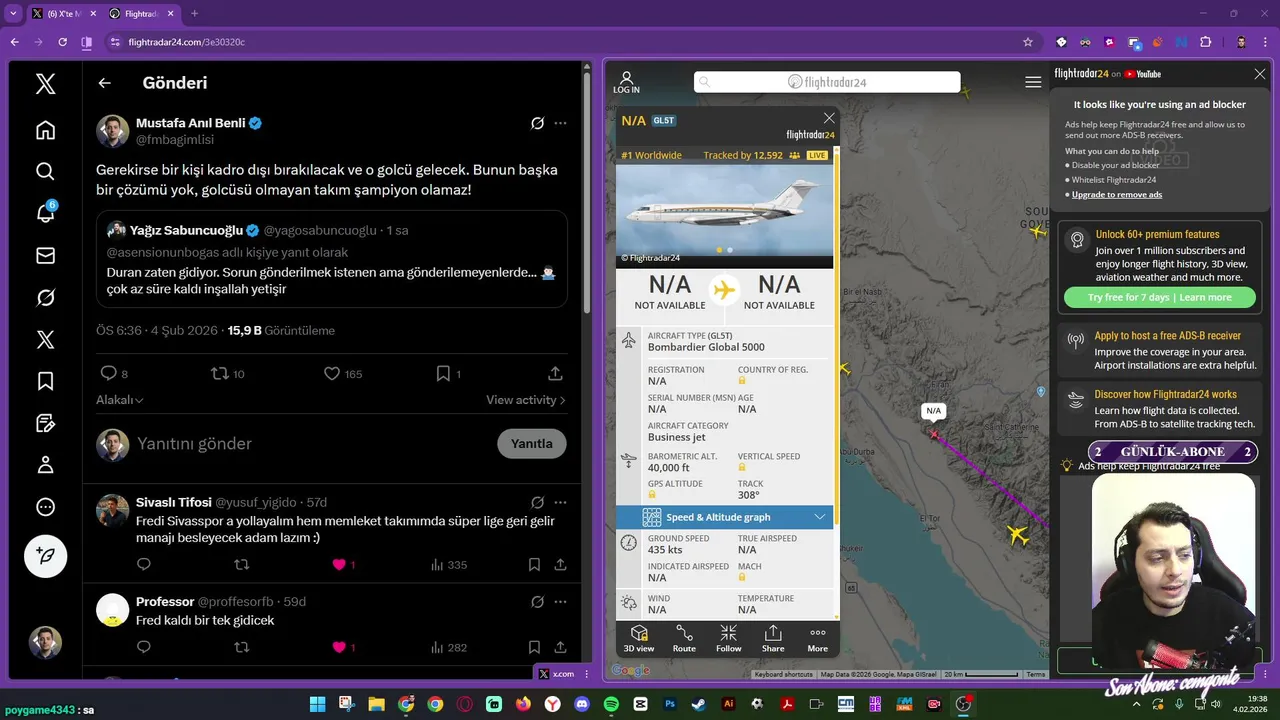Click the Yanıtla reply button
The image size is (1280, 720).
pos(532,444)
